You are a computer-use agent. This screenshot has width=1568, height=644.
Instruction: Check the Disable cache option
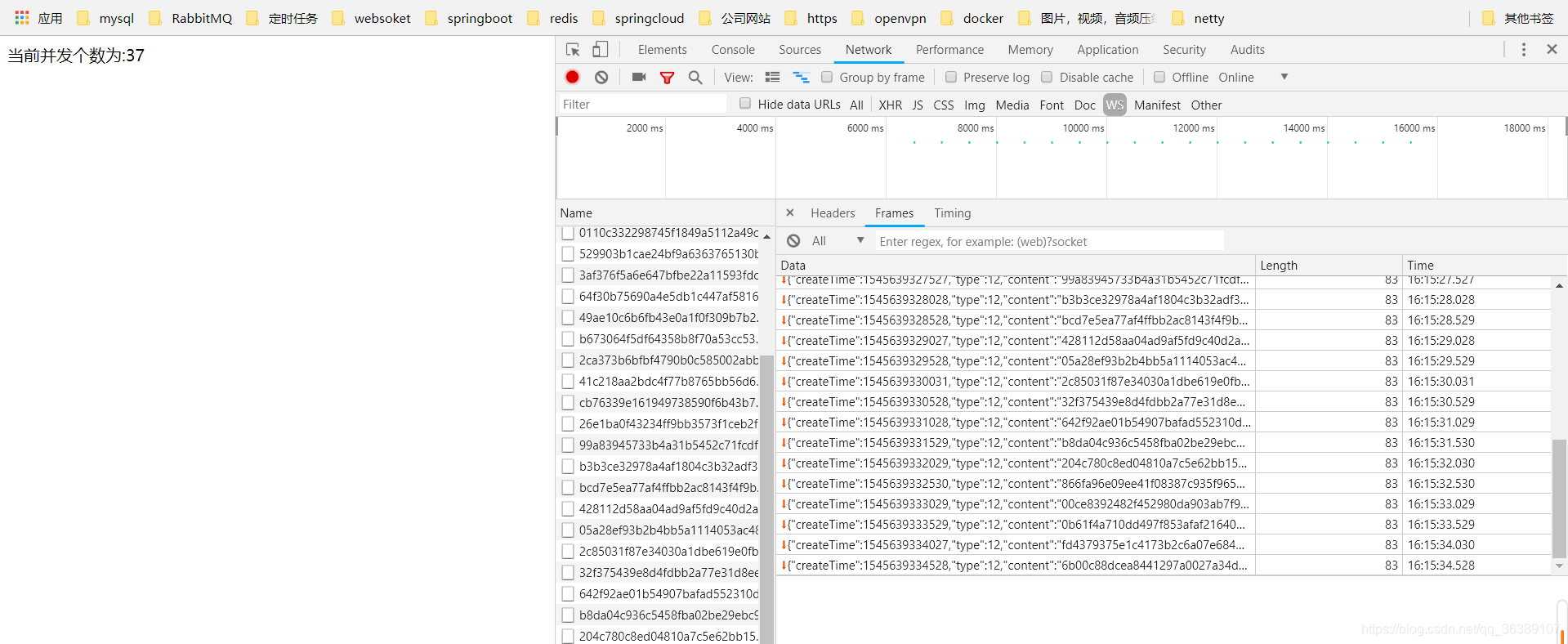coord(1047,77)
